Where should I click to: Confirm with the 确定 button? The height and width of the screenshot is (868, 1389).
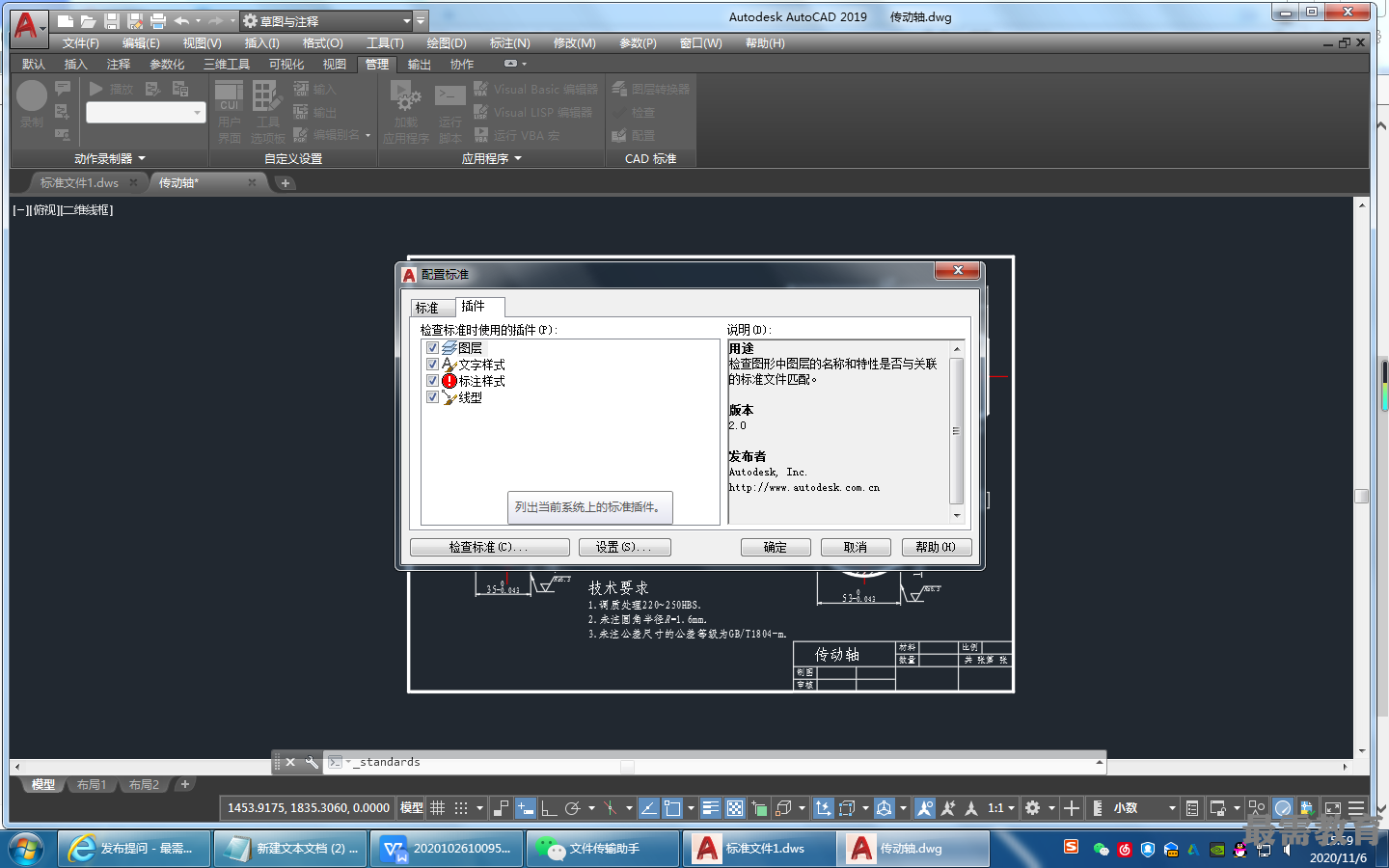(x=776, y=547)
